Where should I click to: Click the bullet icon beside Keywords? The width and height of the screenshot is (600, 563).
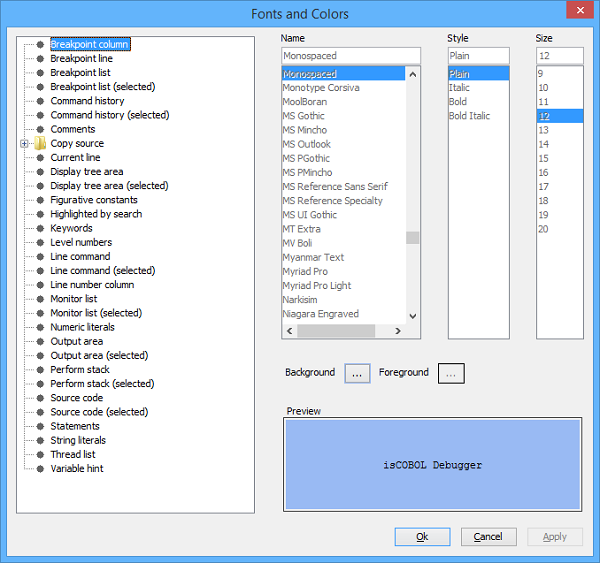[x=40, y=228]
